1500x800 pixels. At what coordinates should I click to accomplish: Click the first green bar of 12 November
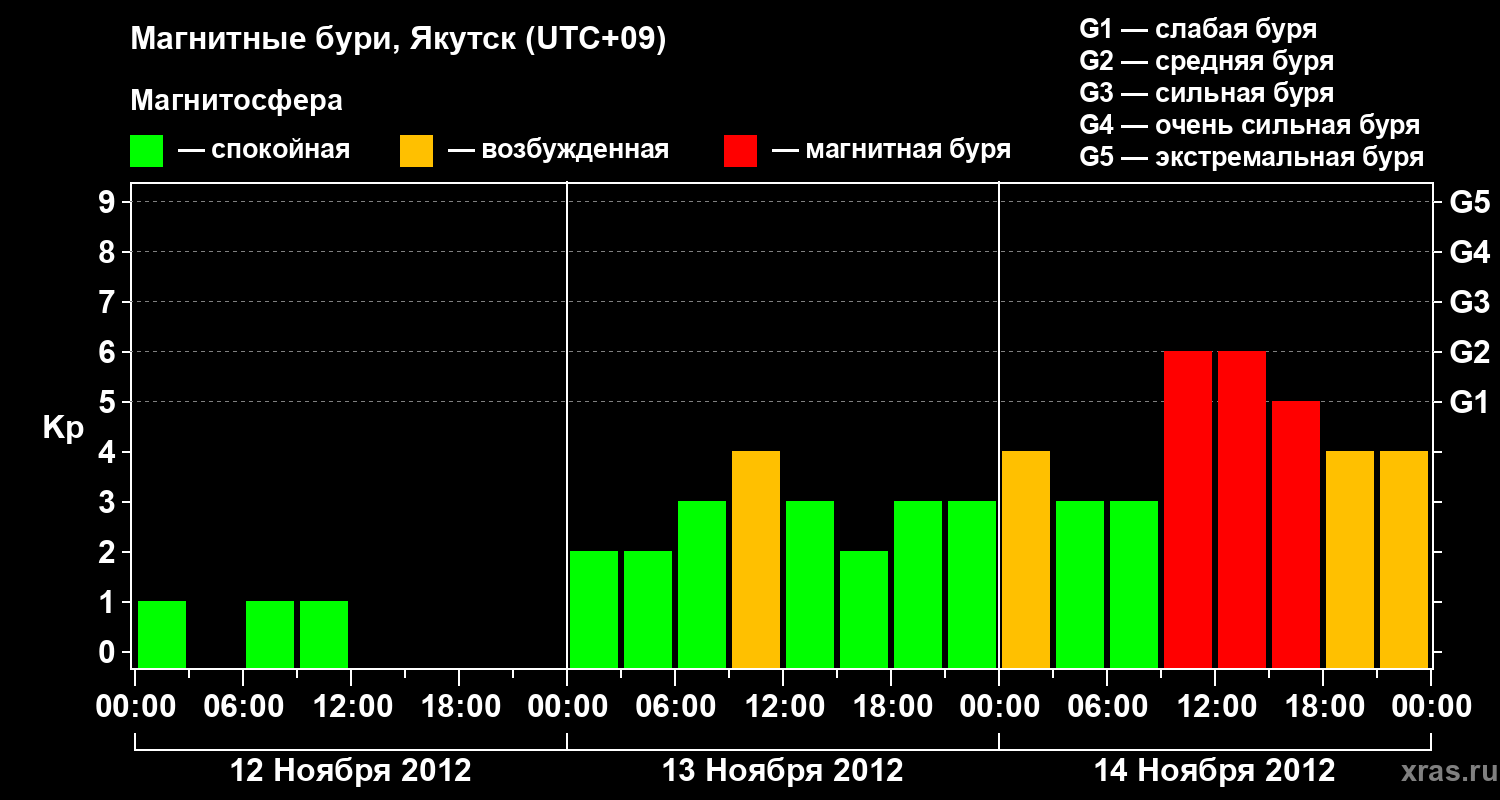(162, 634)
